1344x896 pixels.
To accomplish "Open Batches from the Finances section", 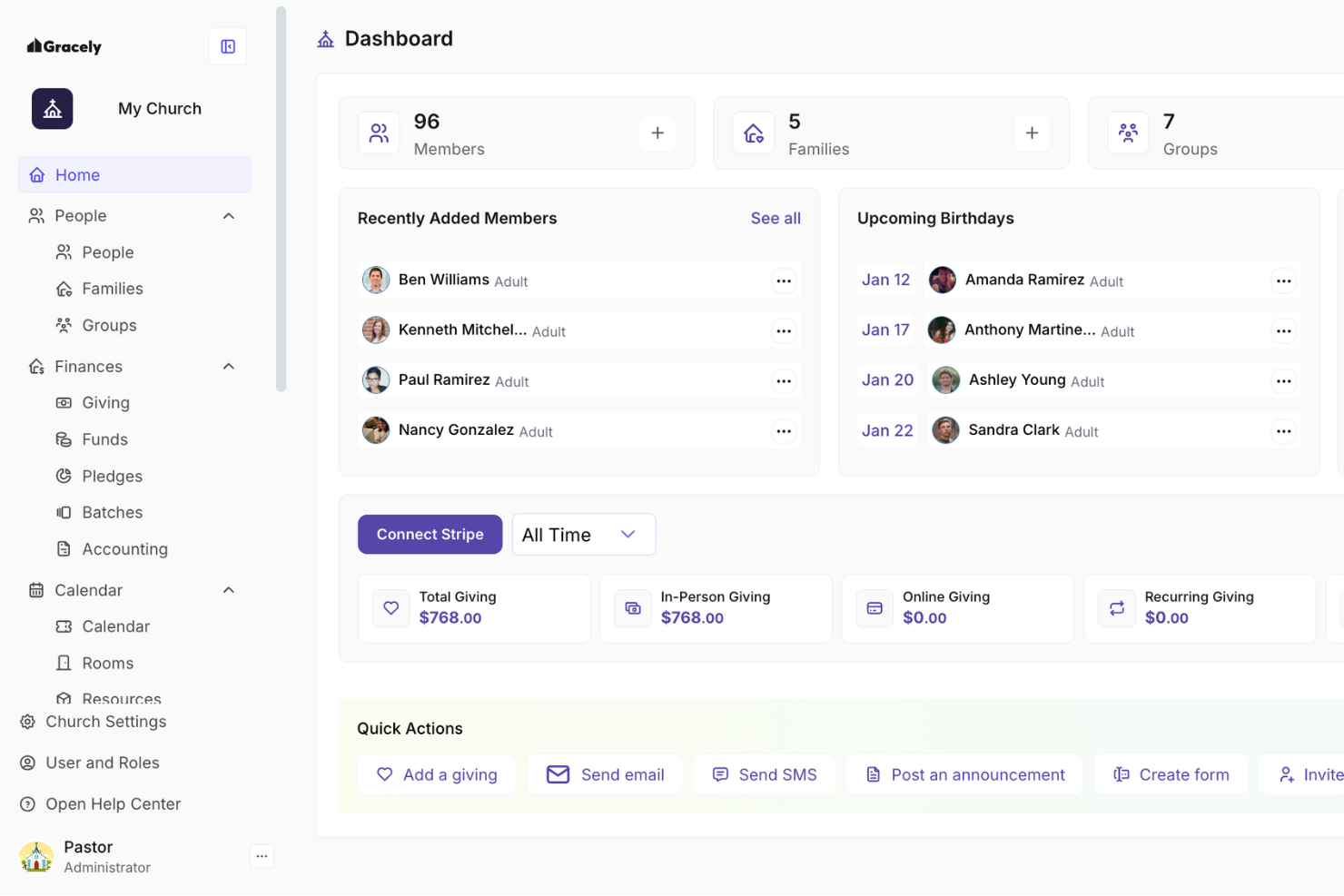I will [x=64, y=512].
